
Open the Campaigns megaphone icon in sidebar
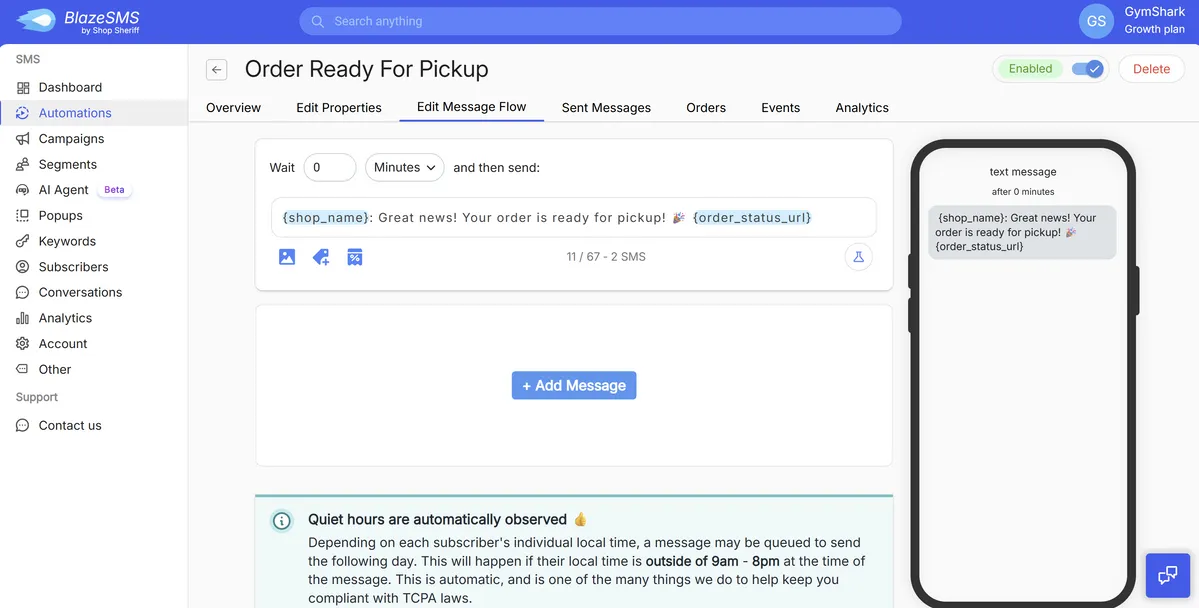21,138
